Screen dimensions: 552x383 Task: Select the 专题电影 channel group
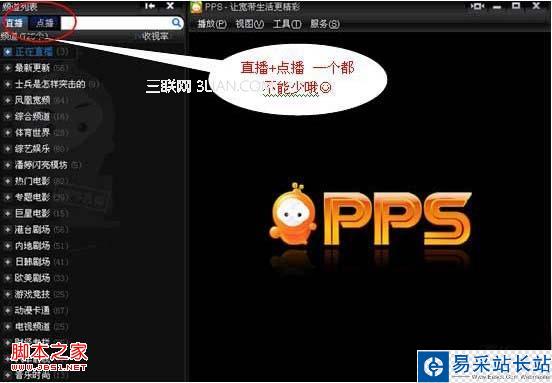pyautogui.click(x=32, y=197)
